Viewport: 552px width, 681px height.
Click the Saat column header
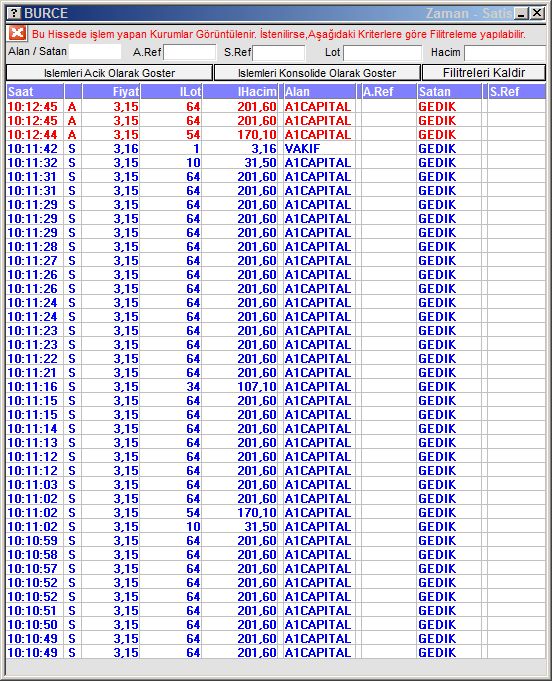pos(35,92)
